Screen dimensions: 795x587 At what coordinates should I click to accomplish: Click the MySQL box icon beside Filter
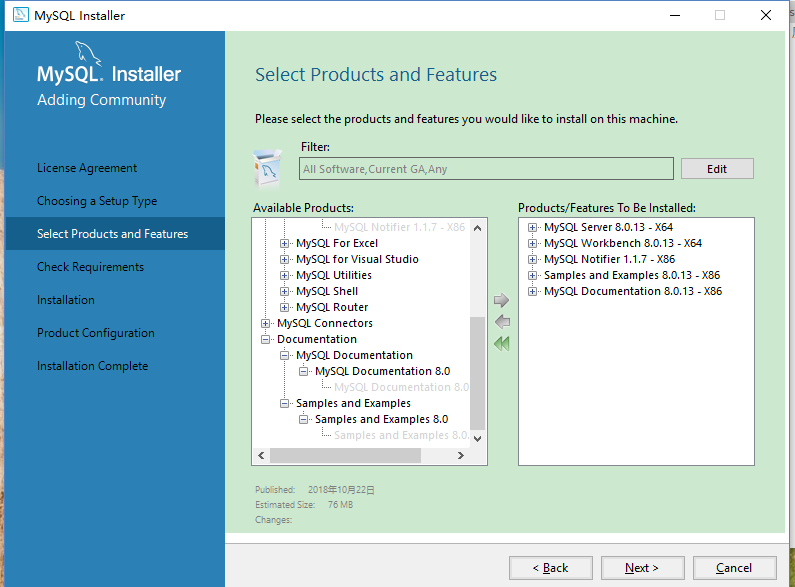pos(268,168)
